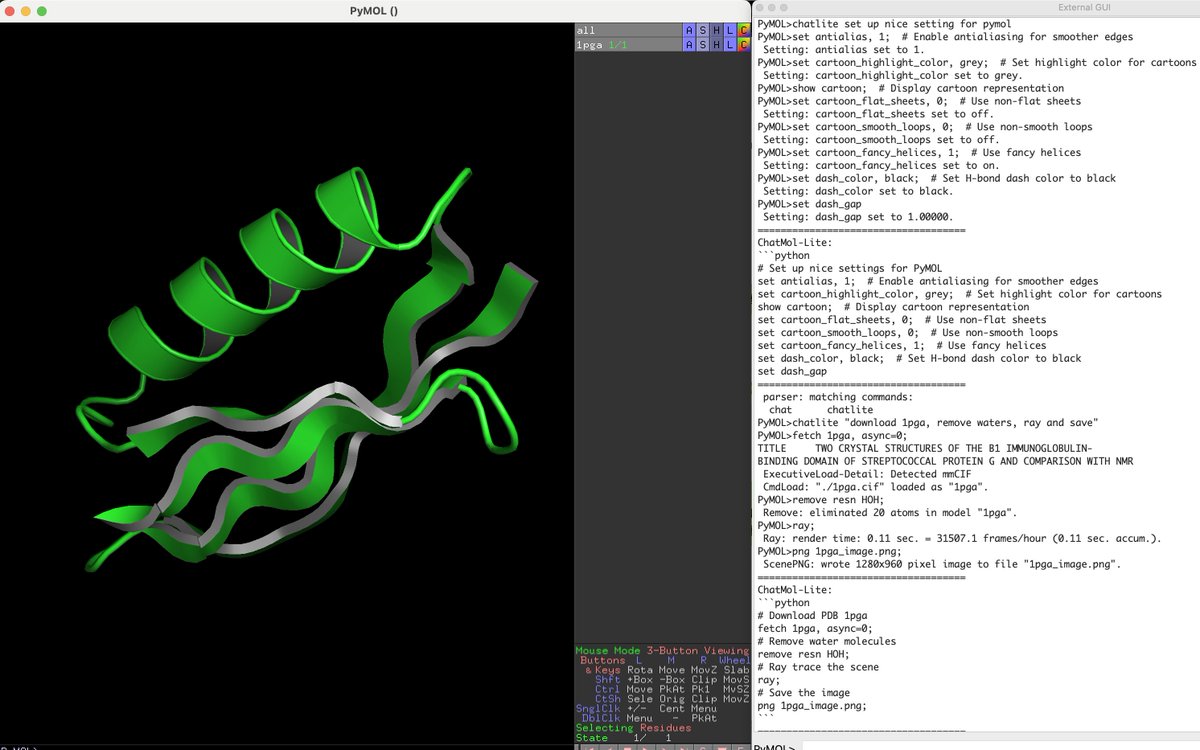Click the 'chat chatlite' matching commands line
The width and height of the screenshot is (1200, 750).
pos(821,410)
